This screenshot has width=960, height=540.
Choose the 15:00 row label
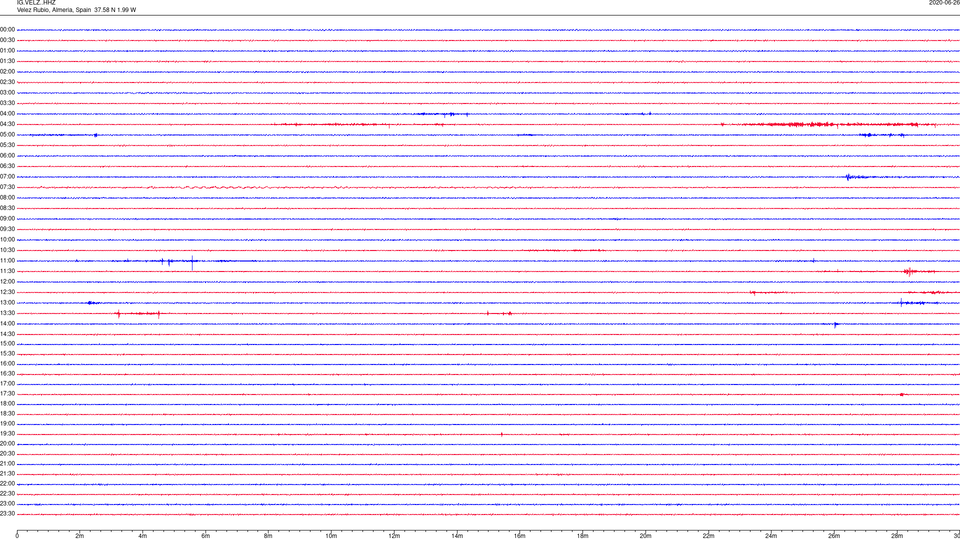(x=7, y=344)
